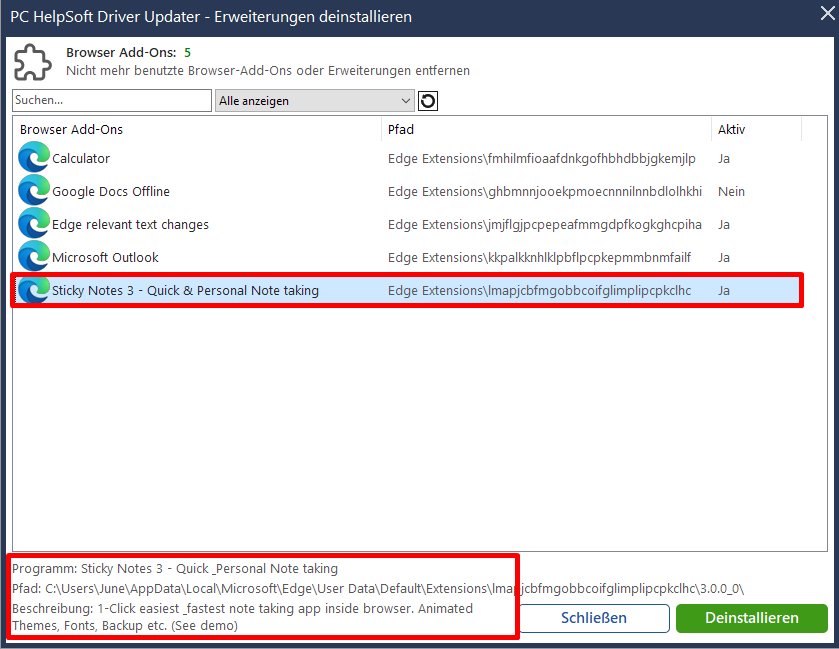Select the Google Docs Offline row
The image size is (839, 649).
point(407,192)
